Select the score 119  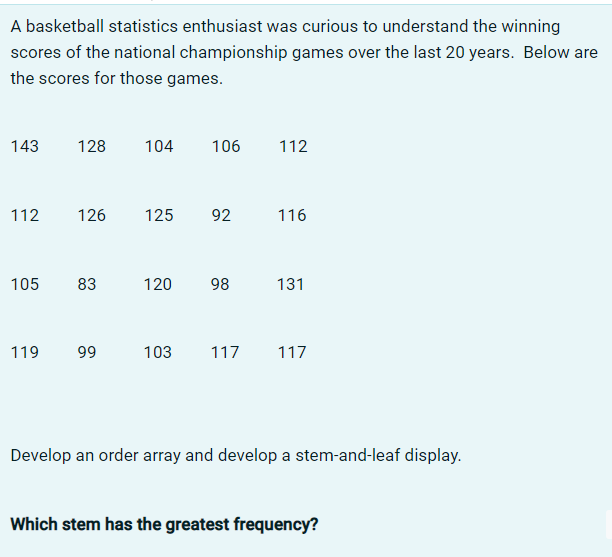point(25,352)
